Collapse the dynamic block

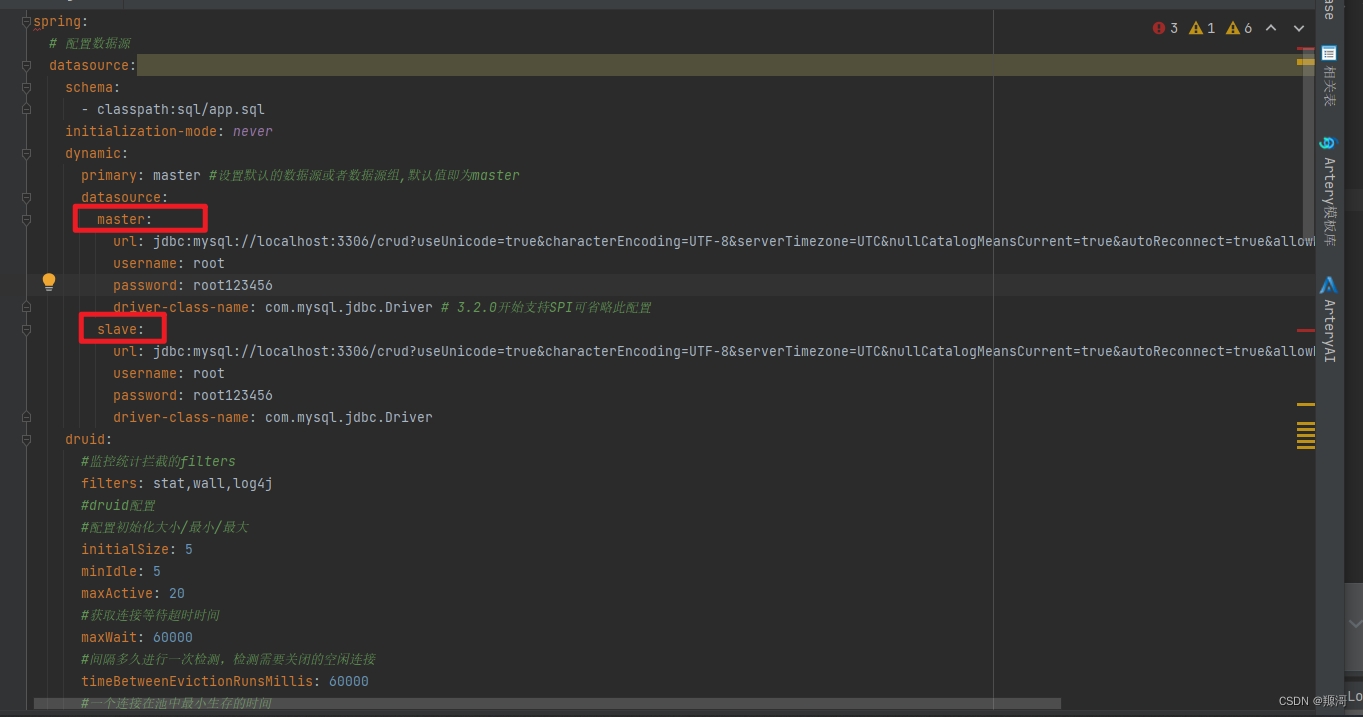27,153
